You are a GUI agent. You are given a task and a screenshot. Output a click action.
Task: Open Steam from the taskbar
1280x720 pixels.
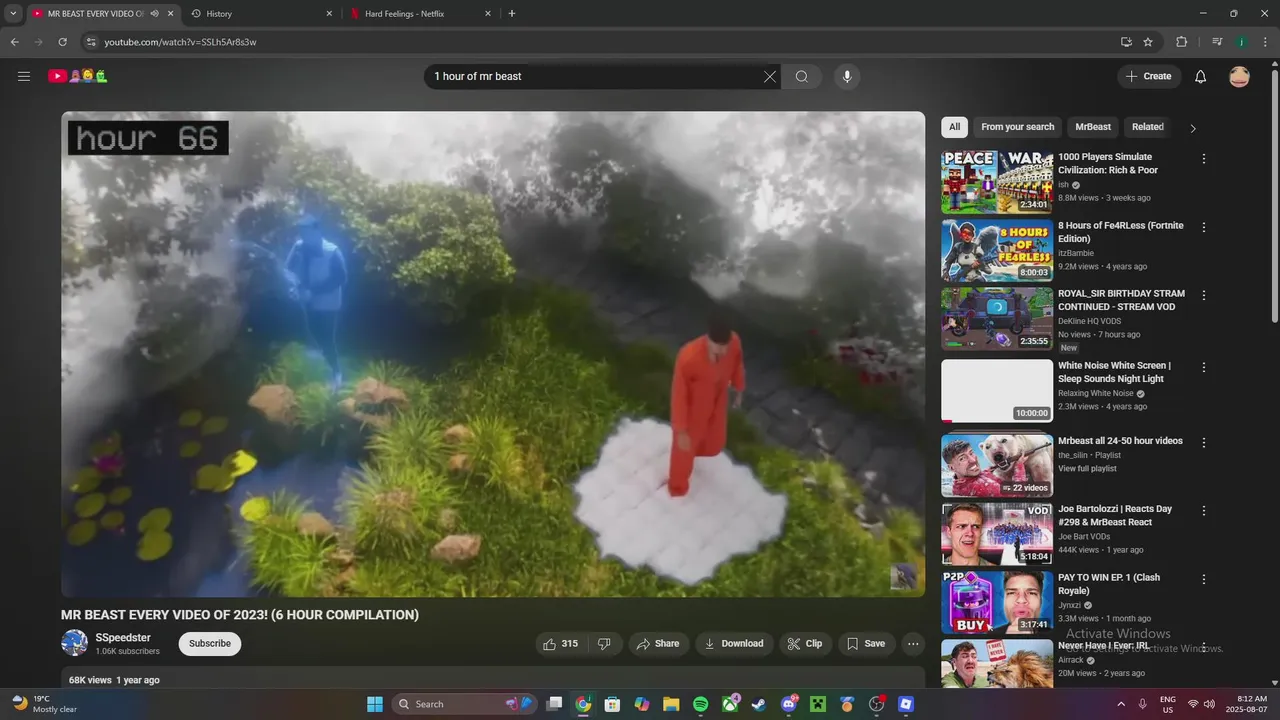(x=759, y=704)
